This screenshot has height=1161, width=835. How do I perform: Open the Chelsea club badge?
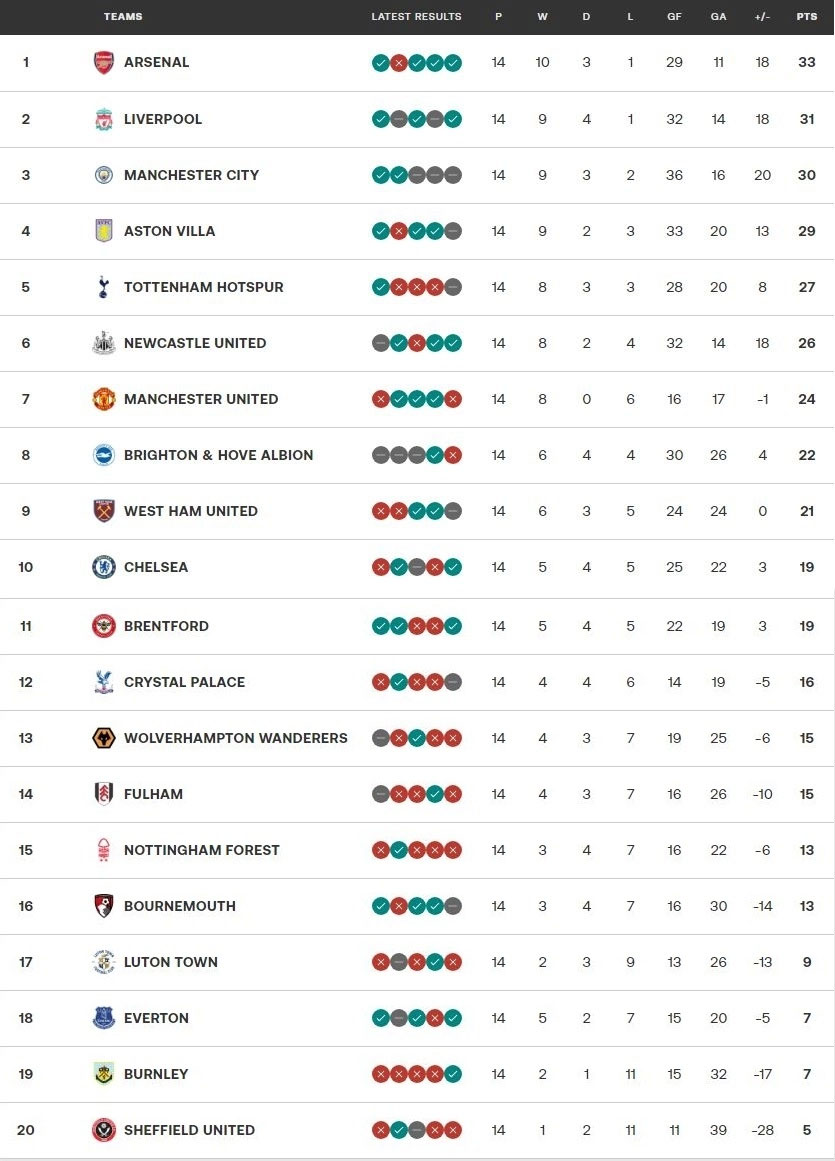point(104,567)
